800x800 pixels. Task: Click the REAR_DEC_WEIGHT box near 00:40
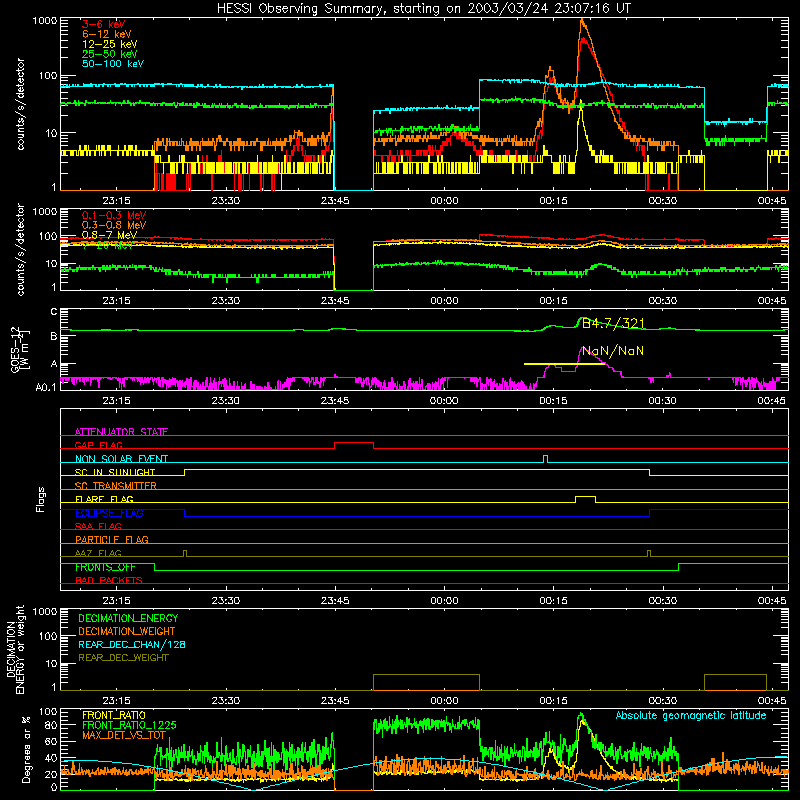pyautogui.click(x=735, y=682)
